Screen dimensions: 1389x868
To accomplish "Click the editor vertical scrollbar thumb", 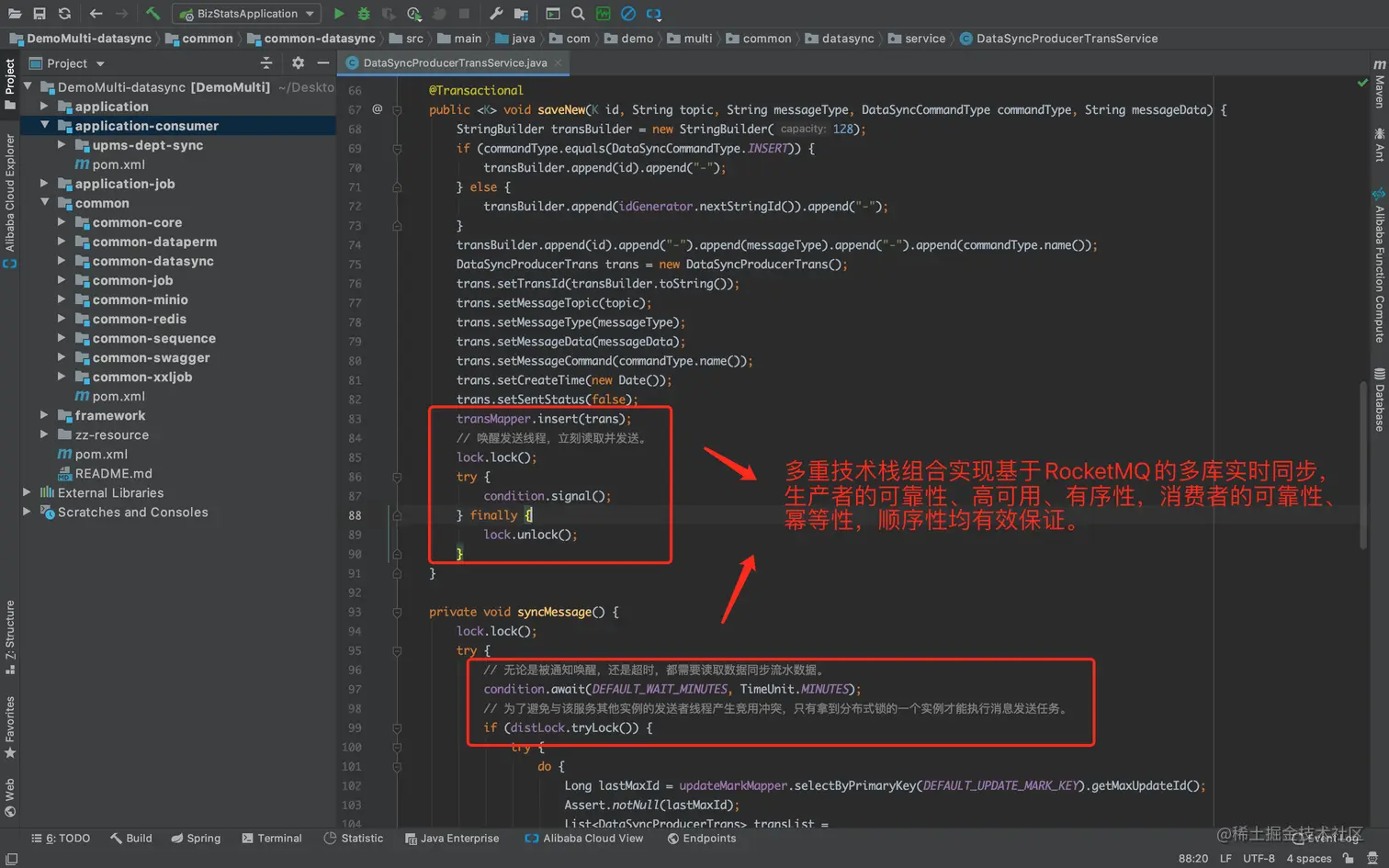I will coord(1363,465).
